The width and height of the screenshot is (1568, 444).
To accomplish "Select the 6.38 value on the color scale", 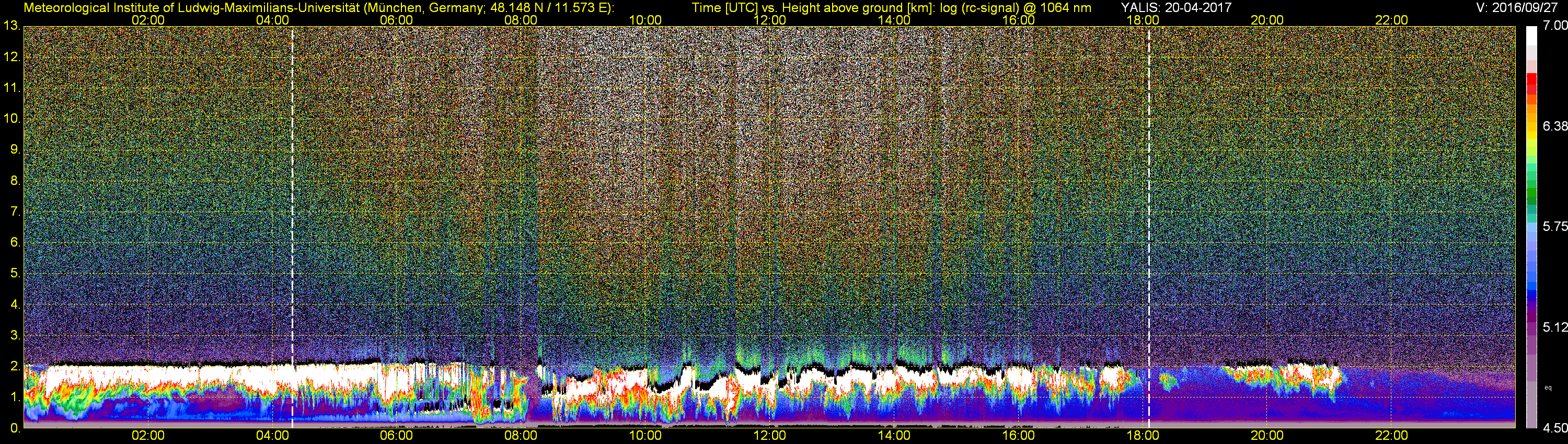I will [x=1554, y=126].
